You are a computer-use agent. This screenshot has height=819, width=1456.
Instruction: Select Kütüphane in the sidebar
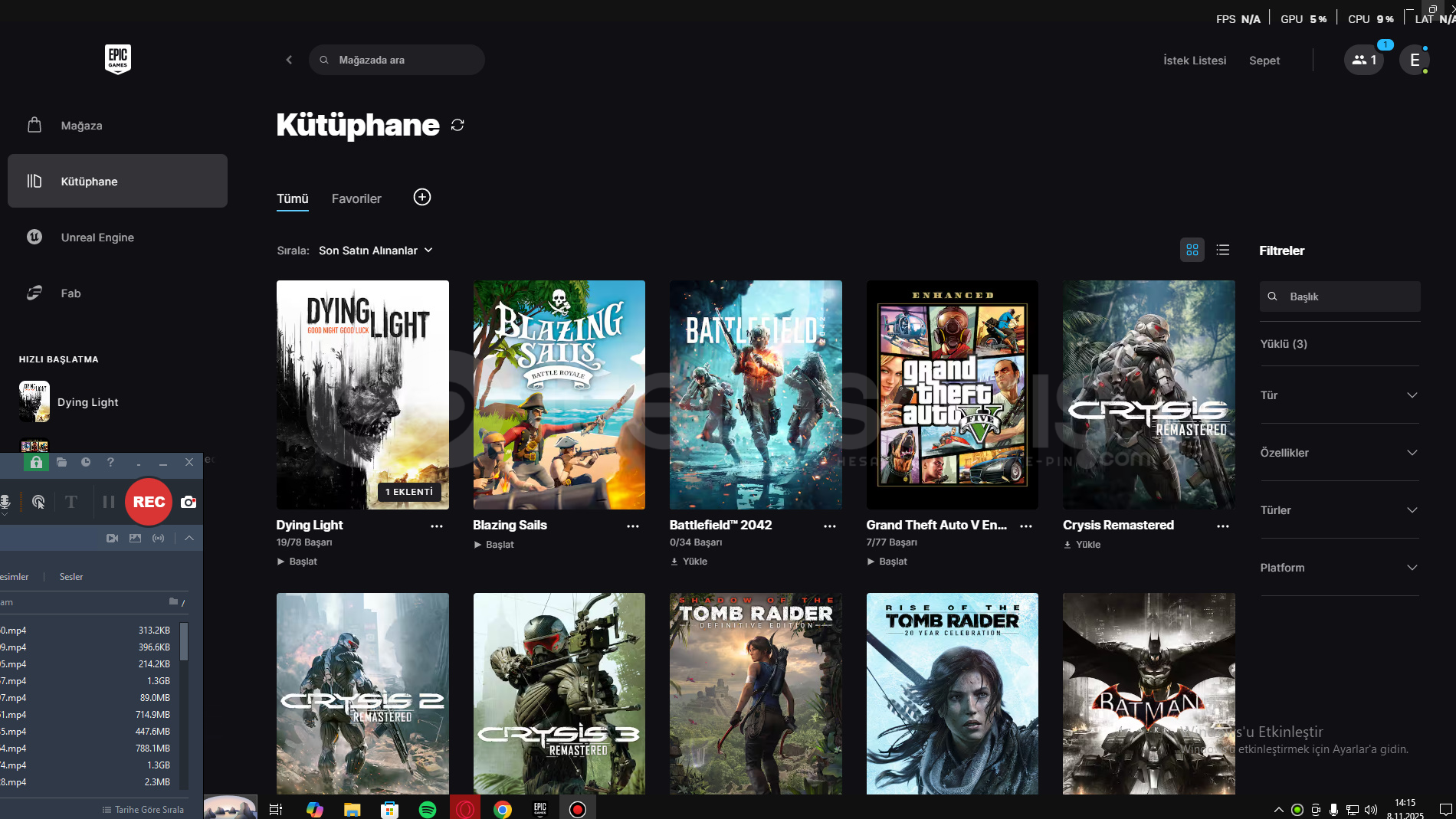click(x=117, y=181)
